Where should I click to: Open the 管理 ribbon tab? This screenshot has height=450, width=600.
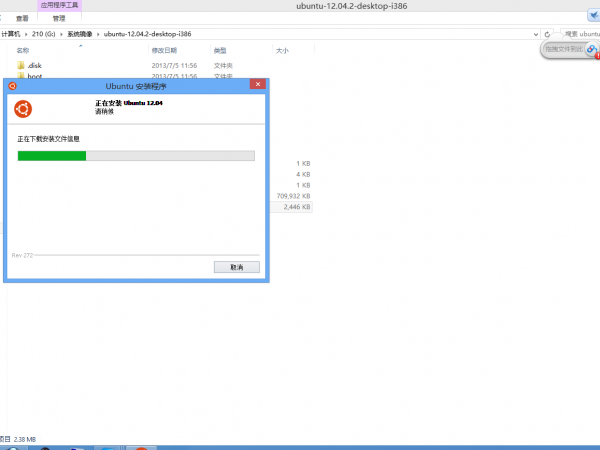tap(59, 18)
